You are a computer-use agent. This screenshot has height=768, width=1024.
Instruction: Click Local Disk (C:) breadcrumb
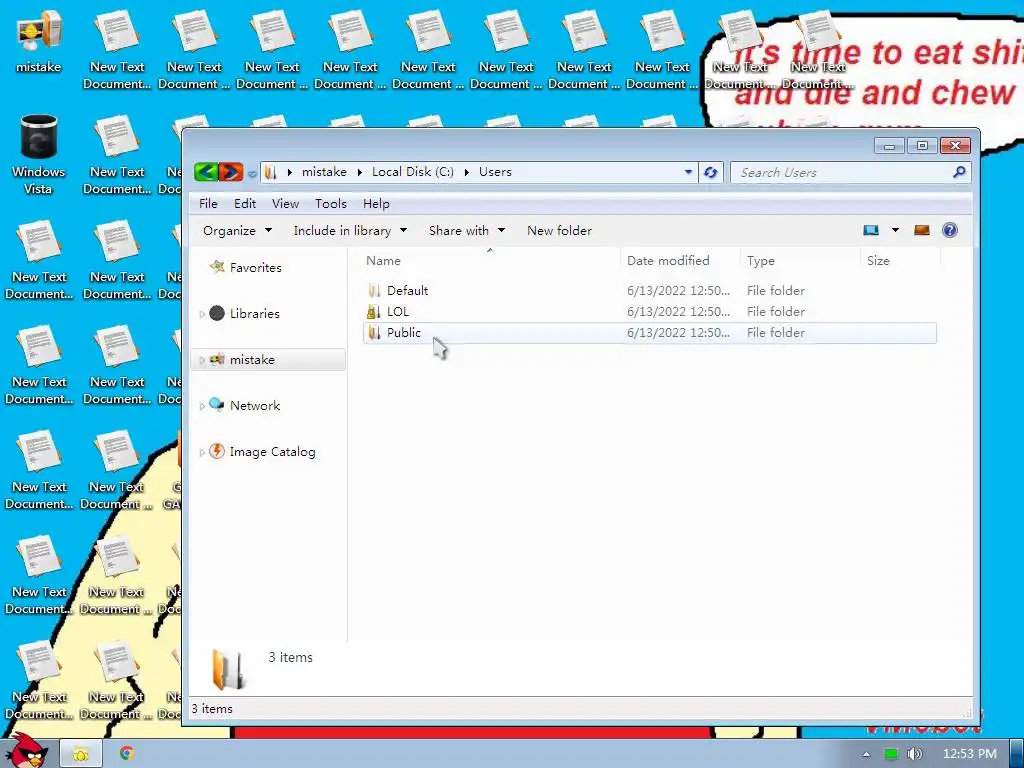[x=413, y=172]
